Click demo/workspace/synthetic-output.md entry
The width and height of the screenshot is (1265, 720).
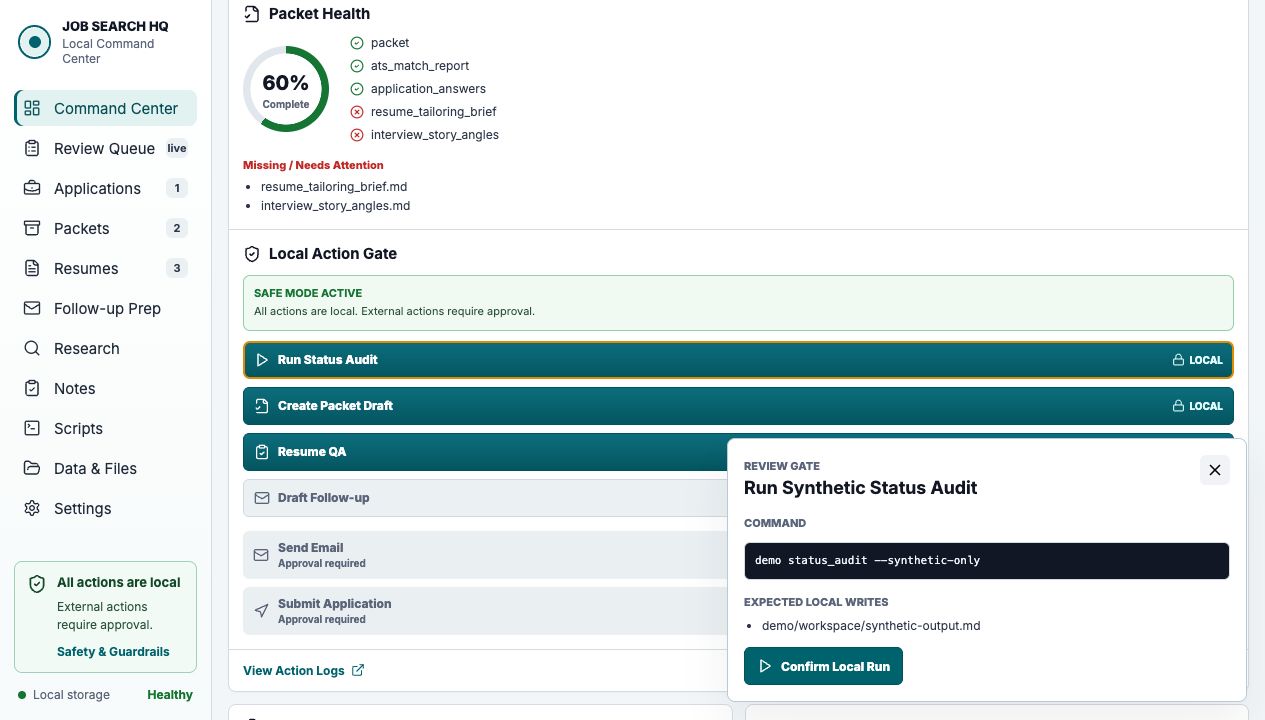point(871,626)
